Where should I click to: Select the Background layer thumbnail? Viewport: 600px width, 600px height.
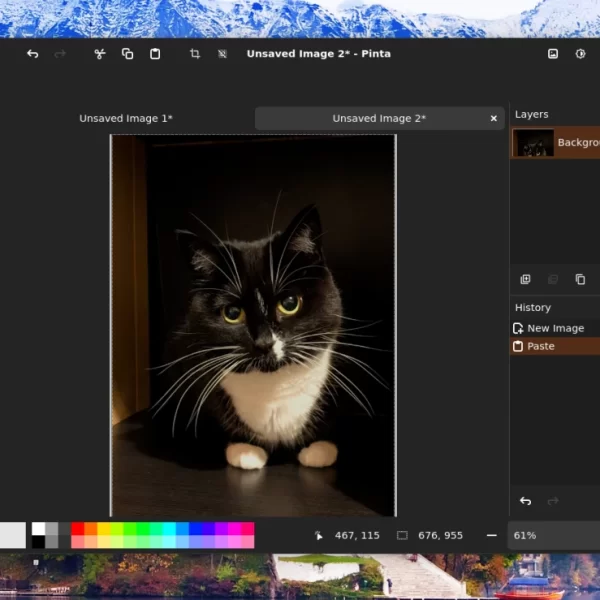[x=533, y=143]
